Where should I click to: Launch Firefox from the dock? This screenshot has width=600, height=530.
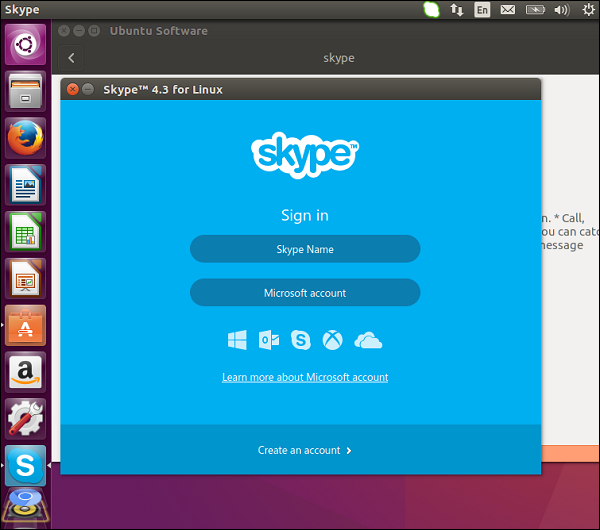tap(25, 138)
